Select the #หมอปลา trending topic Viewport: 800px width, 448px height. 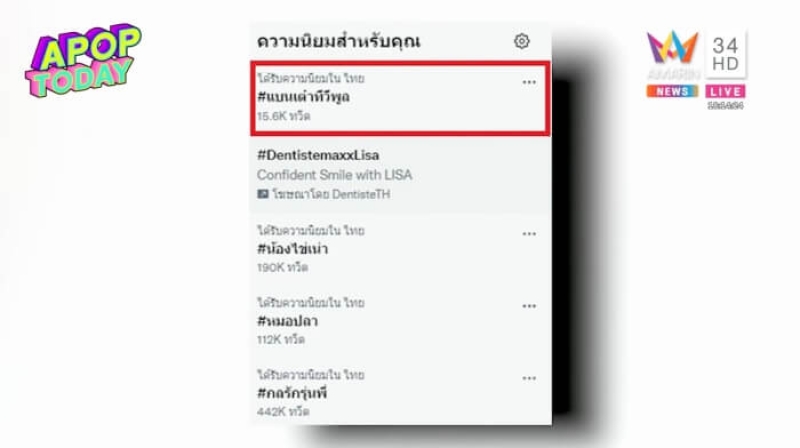[x=288, y=321]
